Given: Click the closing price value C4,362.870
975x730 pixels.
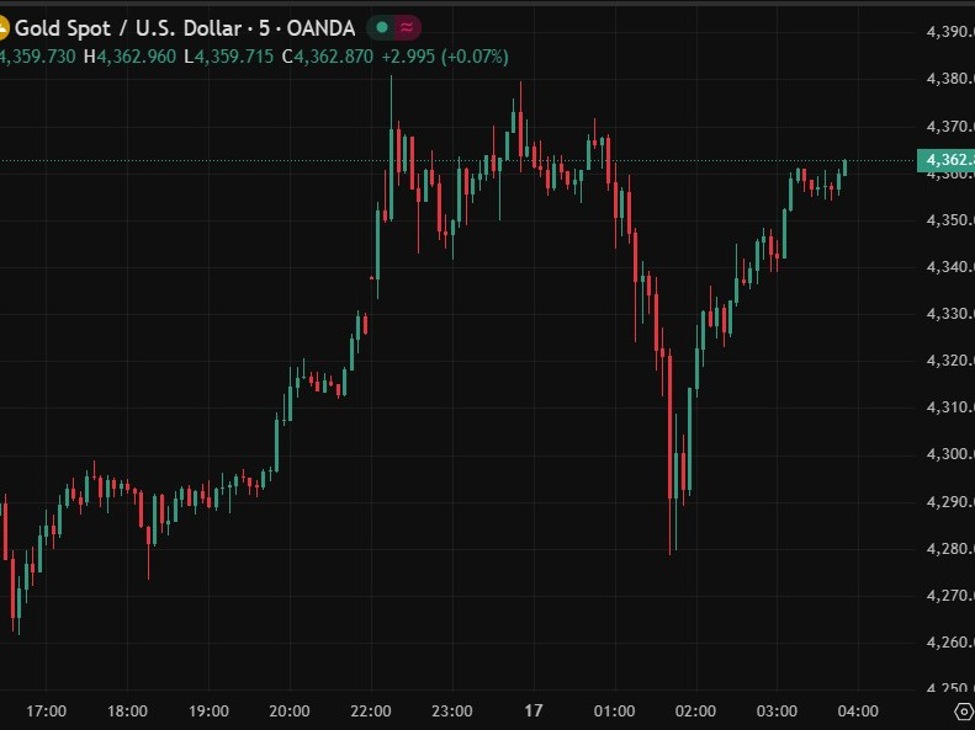Looking at the screenshot, I should (x=327, y=57).
